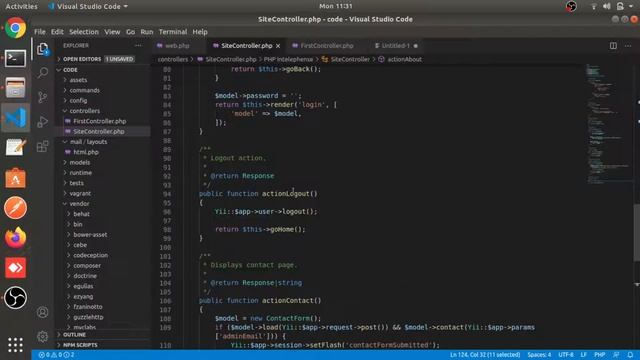Click the controllers breadcrumb segment
The width and height of the screenshot is (640, 360).
[173, 60]
